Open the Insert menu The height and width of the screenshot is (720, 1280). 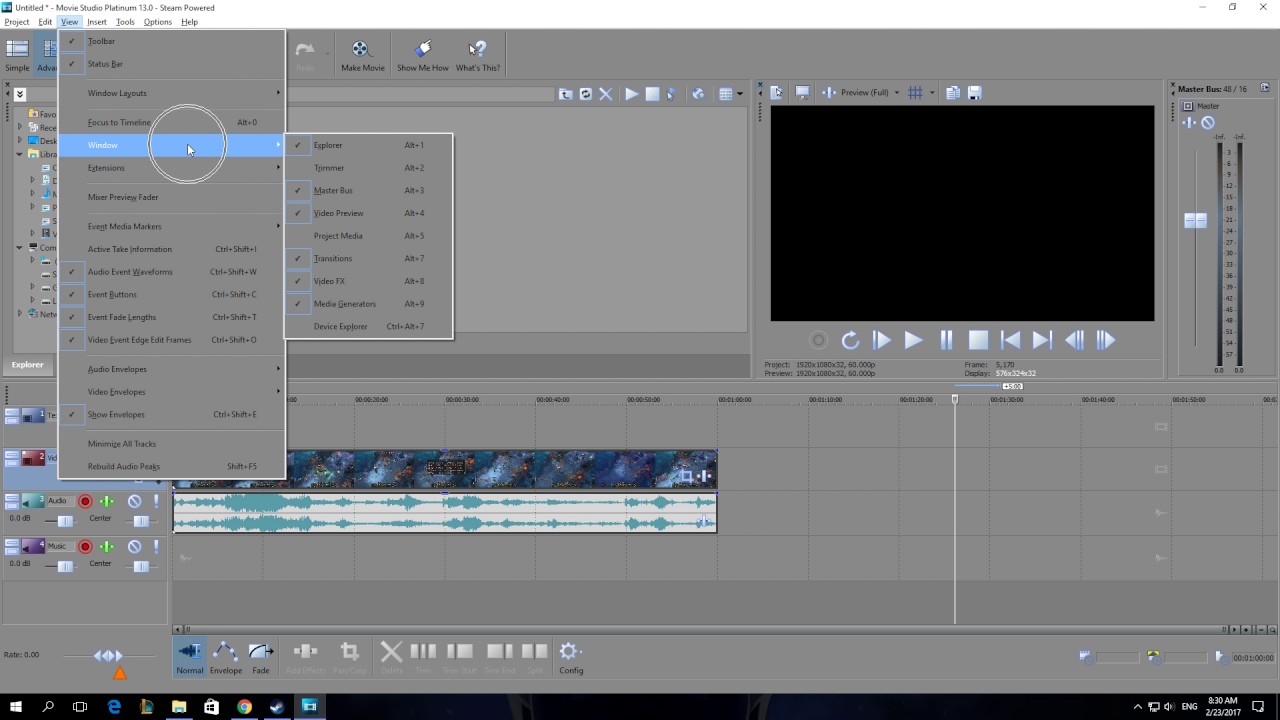(97, 22)
